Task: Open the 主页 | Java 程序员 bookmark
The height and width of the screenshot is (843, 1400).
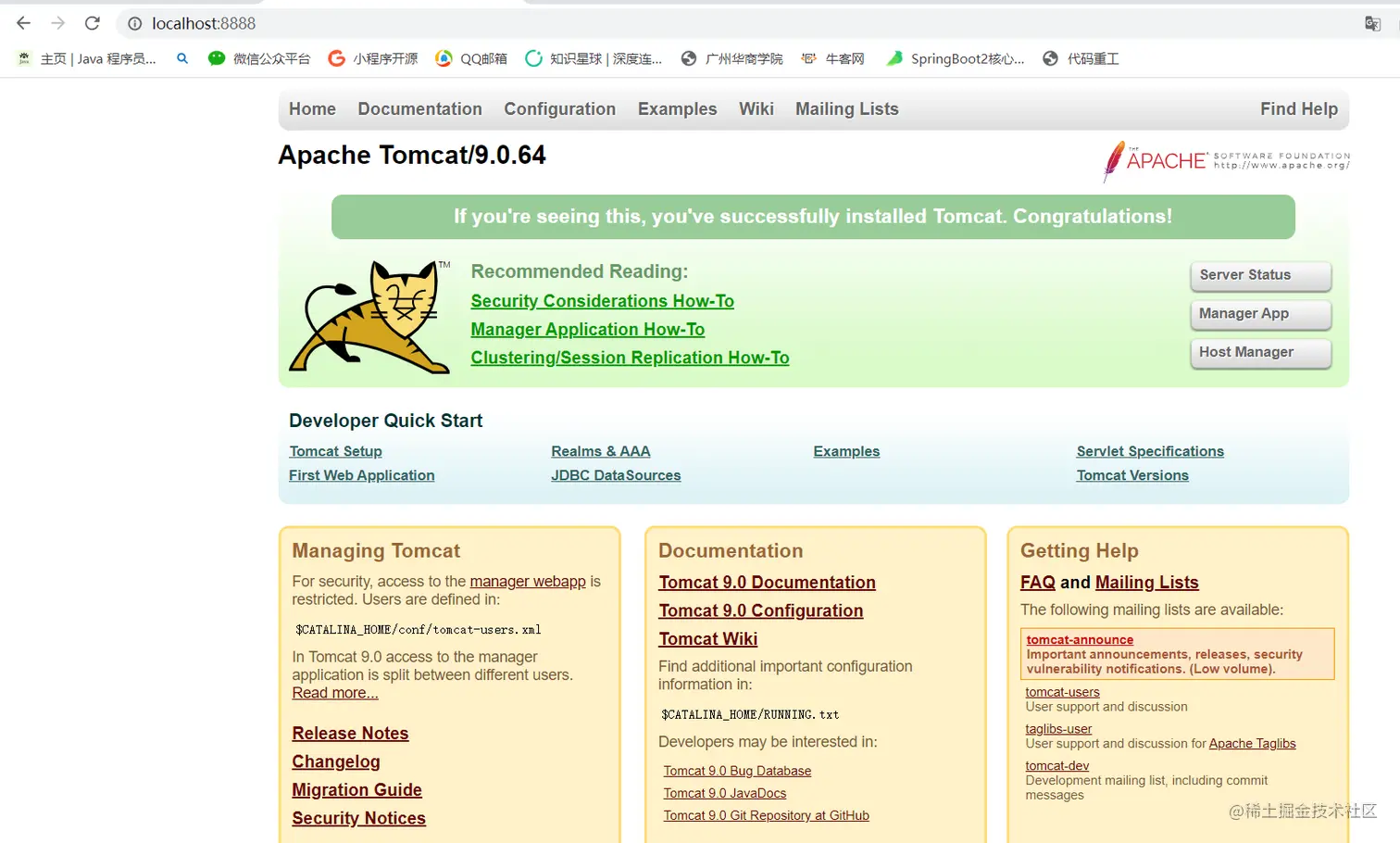Action: (86, 58)
